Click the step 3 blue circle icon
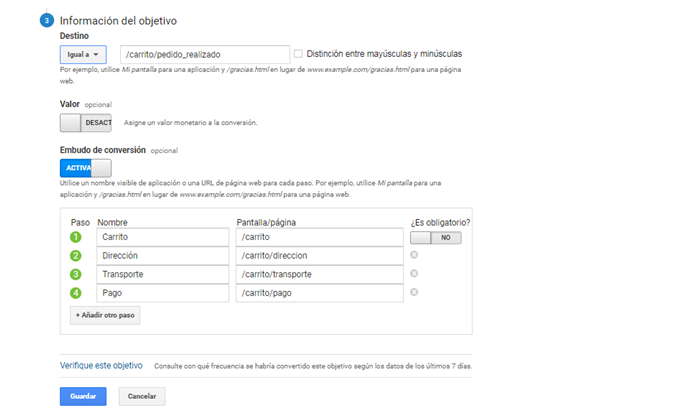680x420 pixels. (47, 20)
